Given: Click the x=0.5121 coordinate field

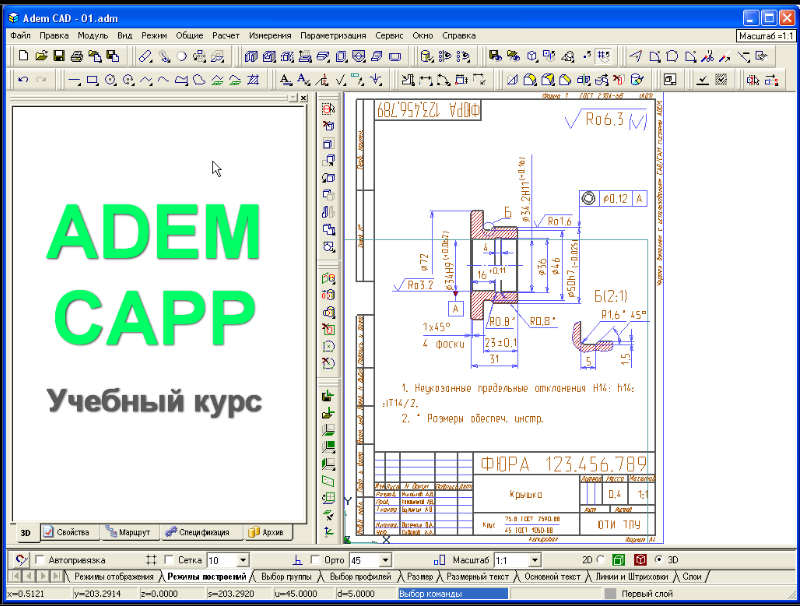Looking at the screenshot, I should pyautogui.click(x=37, y=594).
